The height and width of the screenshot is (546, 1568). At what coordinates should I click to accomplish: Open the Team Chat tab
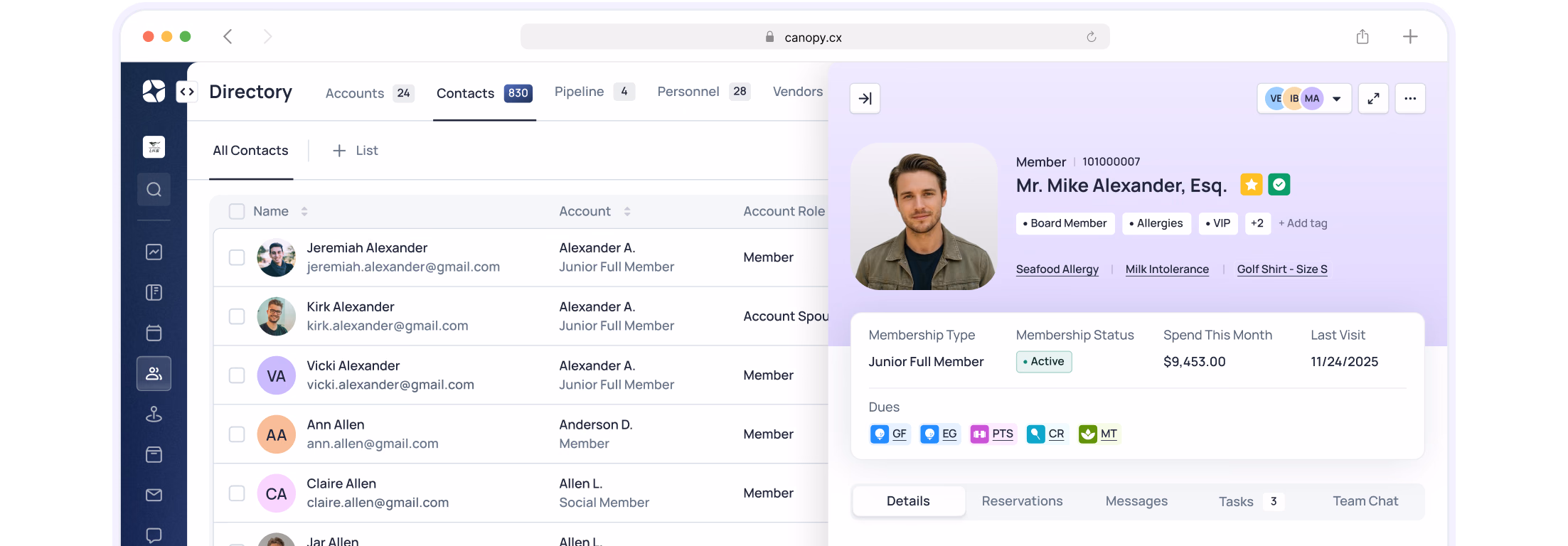[x=1365, y=501]
